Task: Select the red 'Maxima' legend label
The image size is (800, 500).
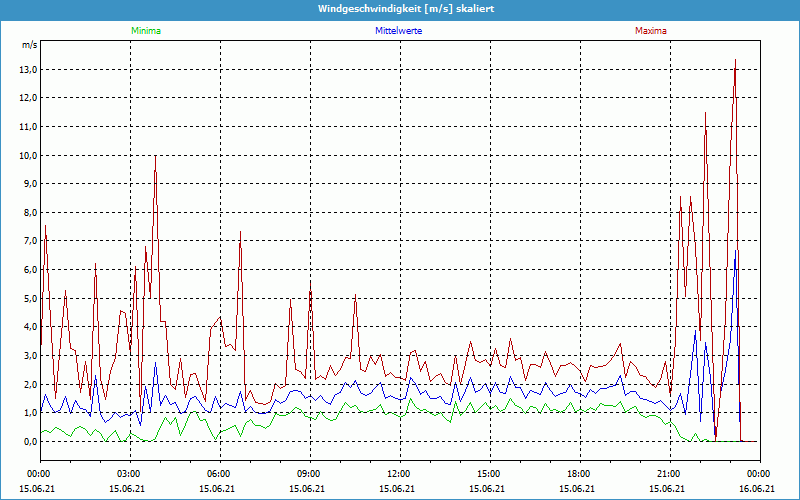Action: click(x=651, y=31)
